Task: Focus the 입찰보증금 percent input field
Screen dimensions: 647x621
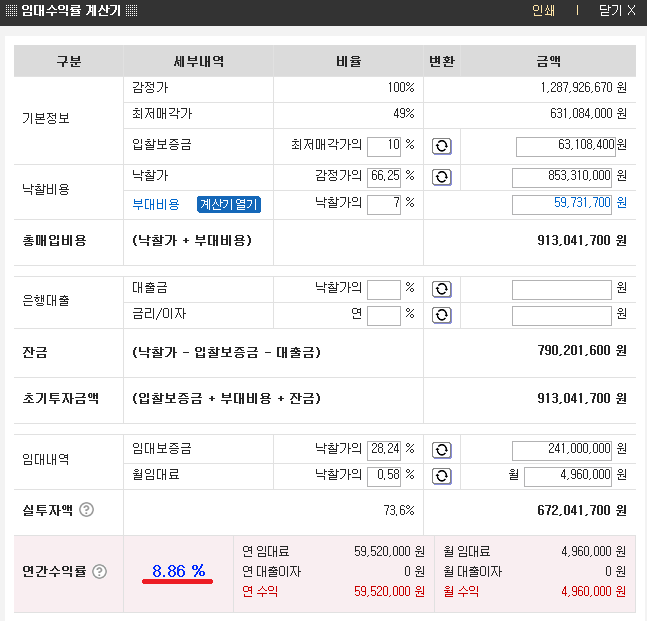Action: (384, 146)
